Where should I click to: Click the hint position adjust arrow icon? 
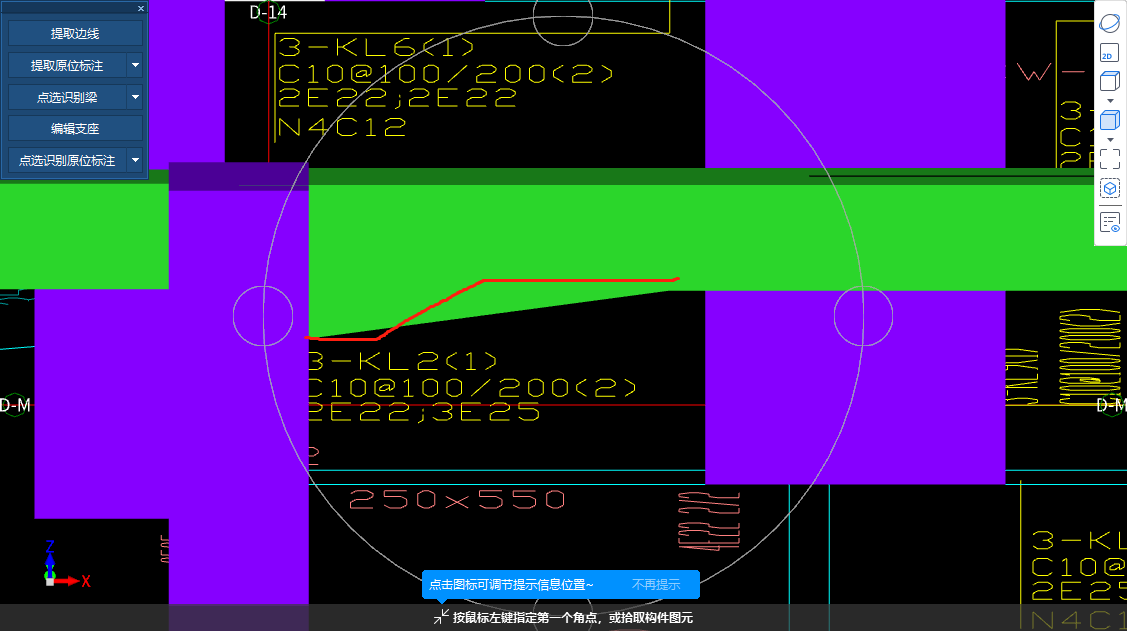pyautogui.click(x=441, y=617)
